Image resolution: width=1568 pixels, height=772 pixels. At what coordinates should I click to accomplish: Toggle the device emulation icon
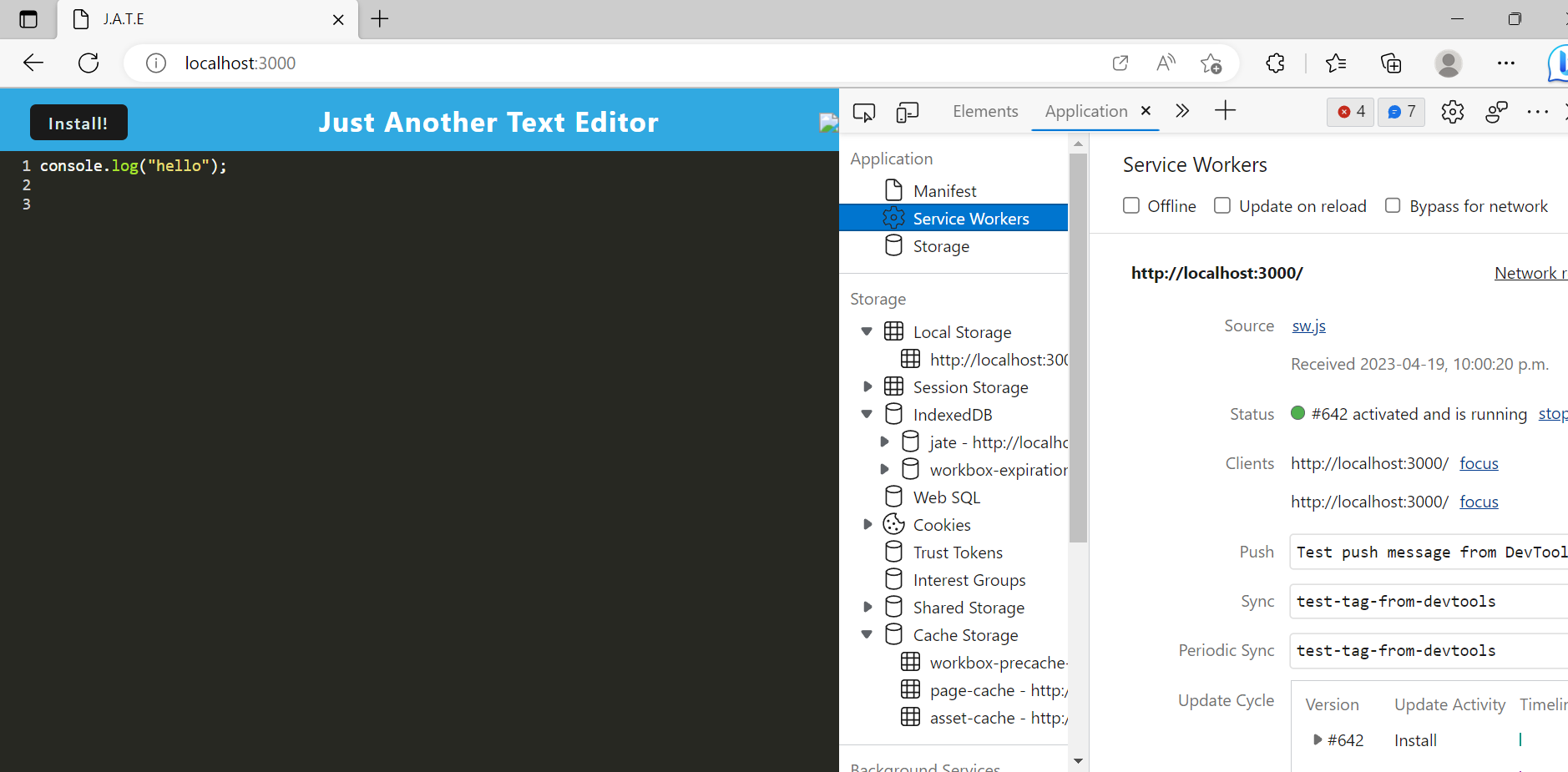tap(908, 112)
